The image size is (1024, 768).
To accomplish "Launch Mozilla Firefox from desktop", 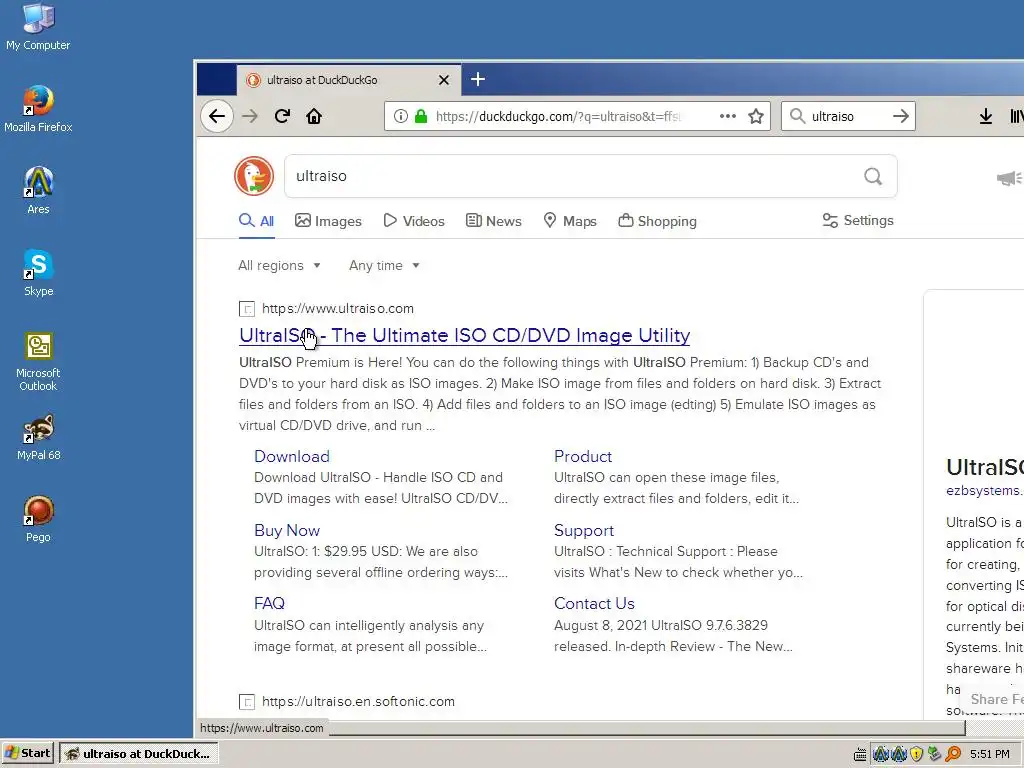I will 38,108.
